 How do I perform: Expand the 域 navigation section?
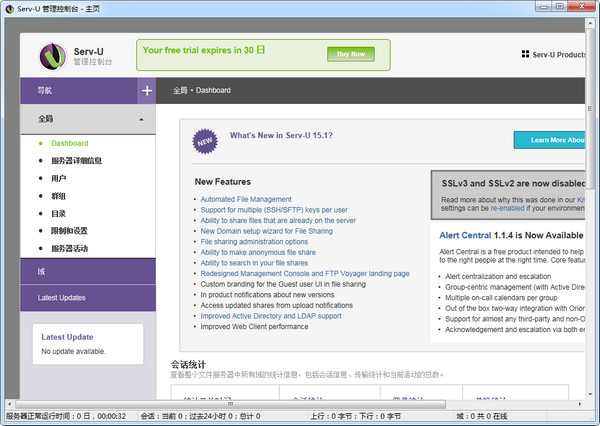[88, 271]
